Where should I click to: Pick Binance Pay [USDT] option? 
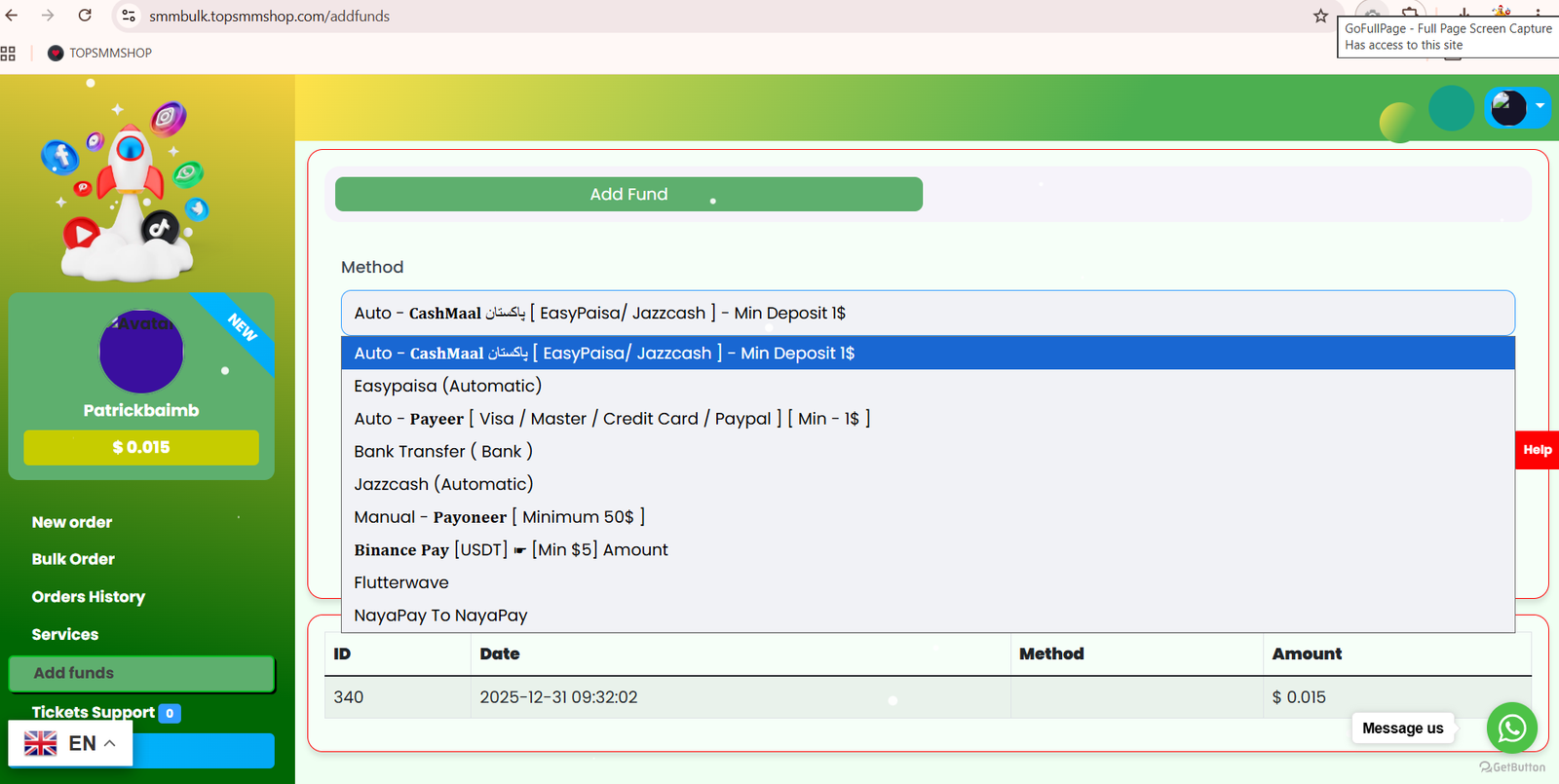click(928, 549)
